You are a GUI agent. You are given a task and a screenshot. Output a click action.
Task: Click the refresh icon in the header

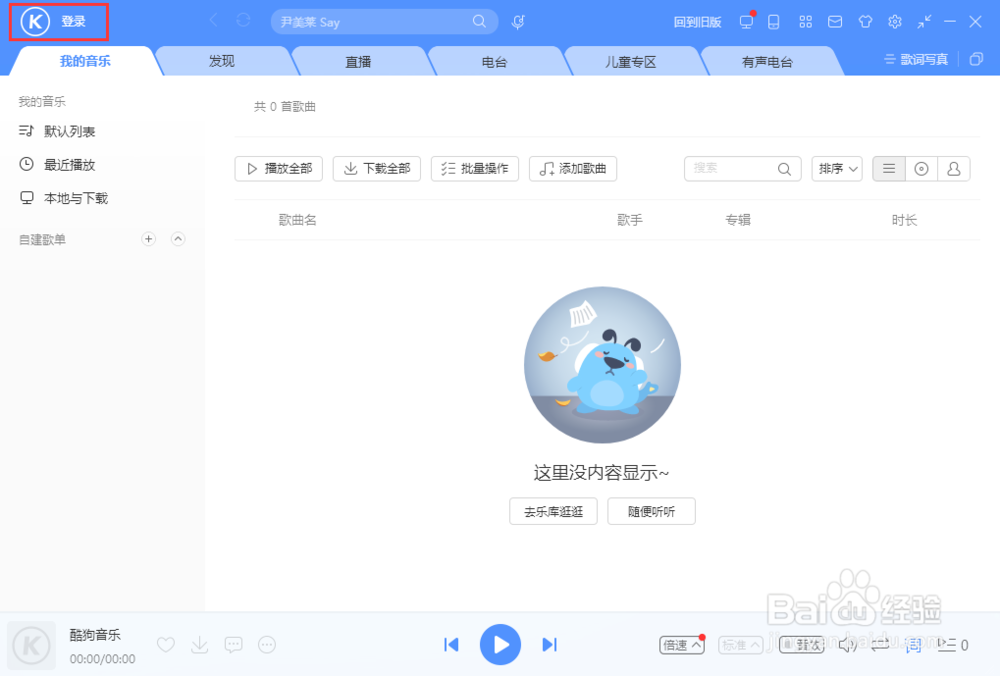(243, 21)
